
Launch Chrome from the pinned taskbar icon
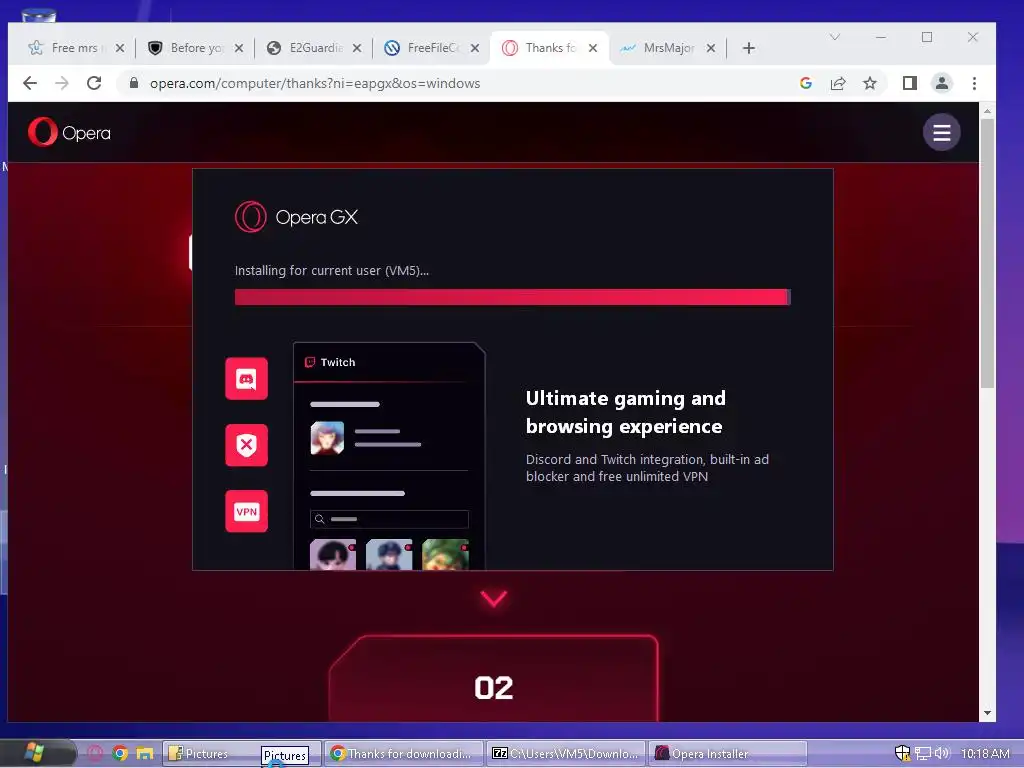[x=120, y=753]
